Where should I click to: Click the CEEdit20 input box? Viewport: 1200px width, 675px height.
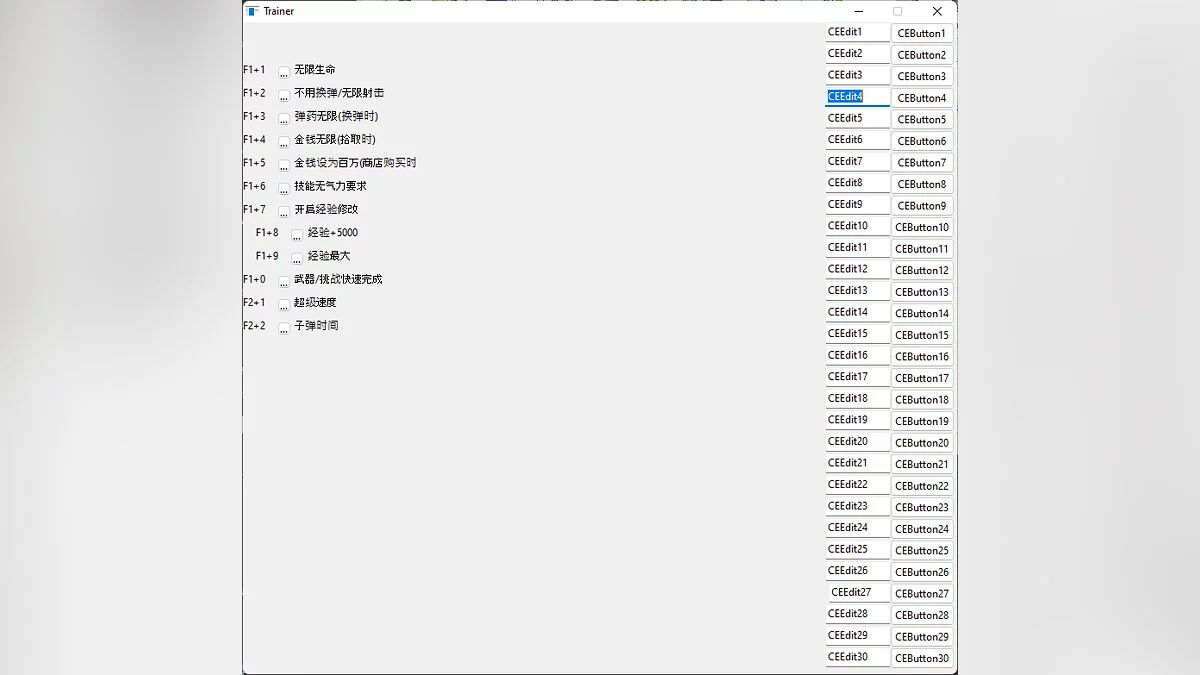pyautogui.click(x=857, y=441)
